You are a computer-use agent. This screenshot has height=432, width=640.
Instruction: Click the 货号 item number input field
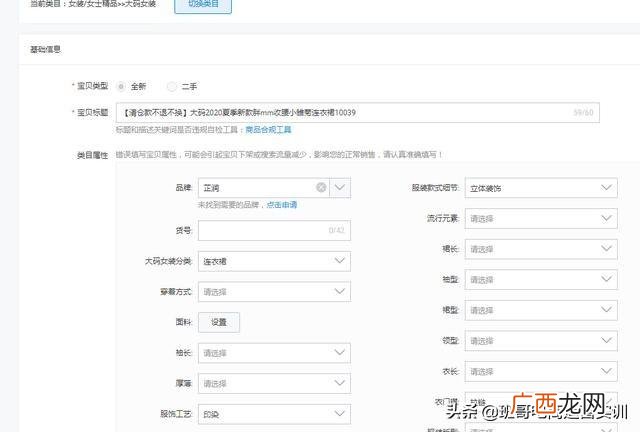(x=274, y=231)
